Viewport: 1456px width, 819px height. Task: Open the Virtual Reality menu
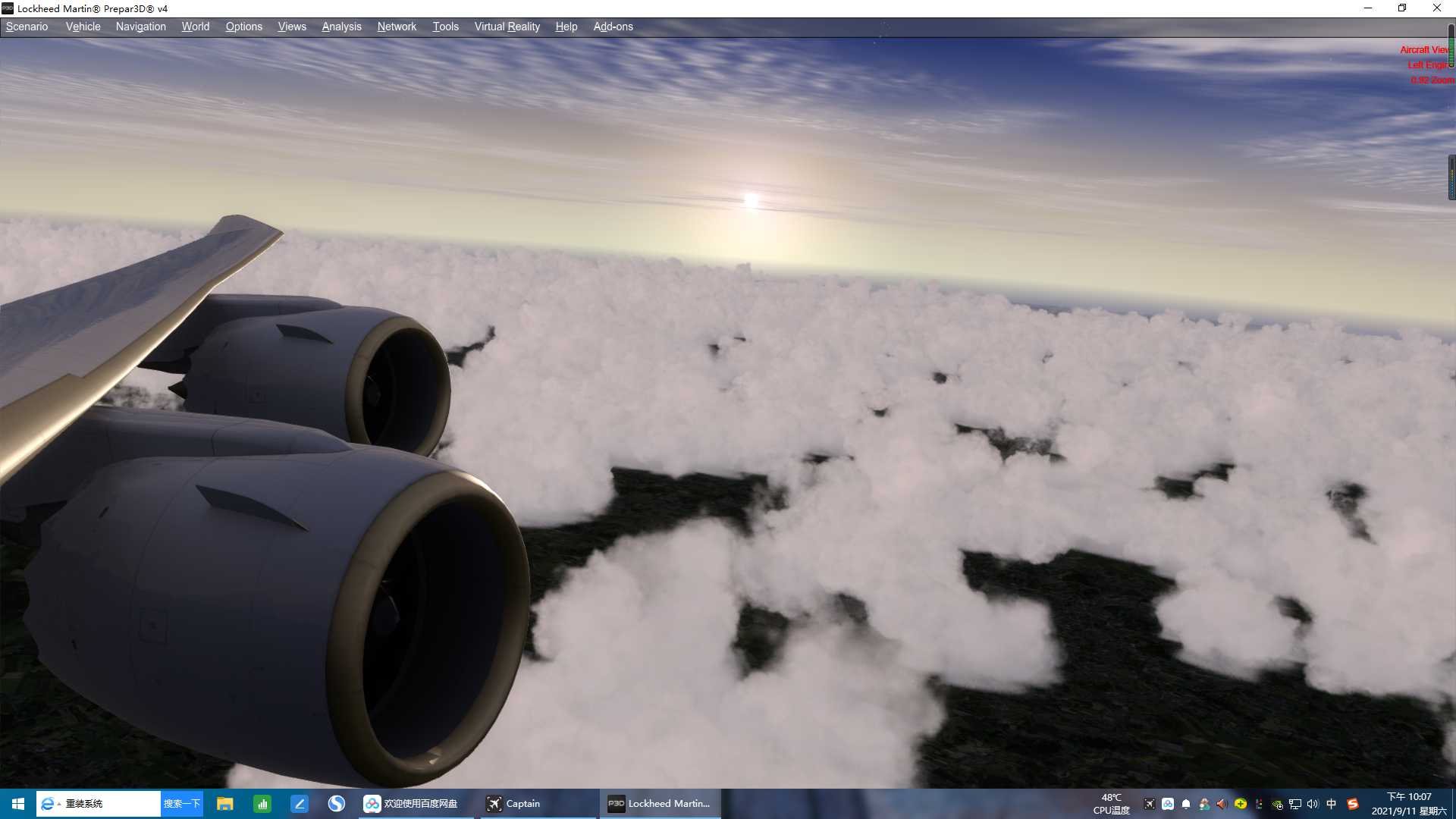(507, 27)
